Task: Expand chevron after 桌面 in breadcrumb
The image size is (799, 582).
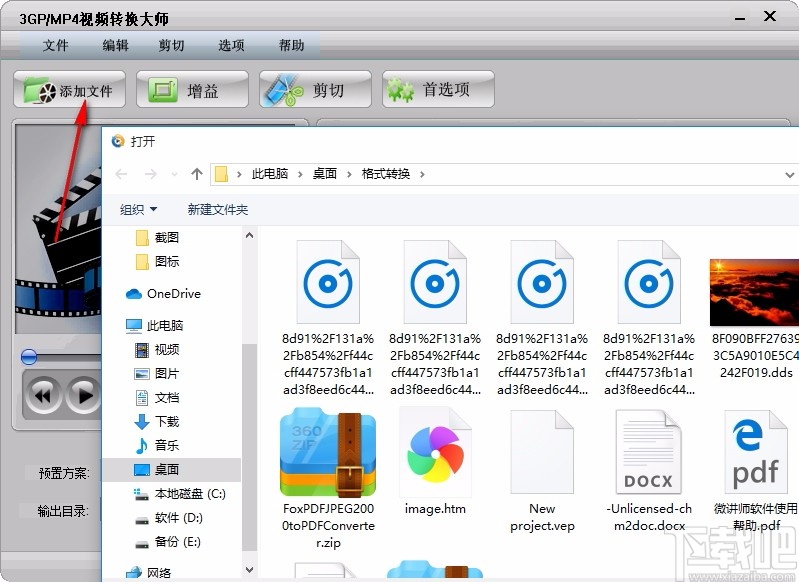Action: (x=349, y=175)
